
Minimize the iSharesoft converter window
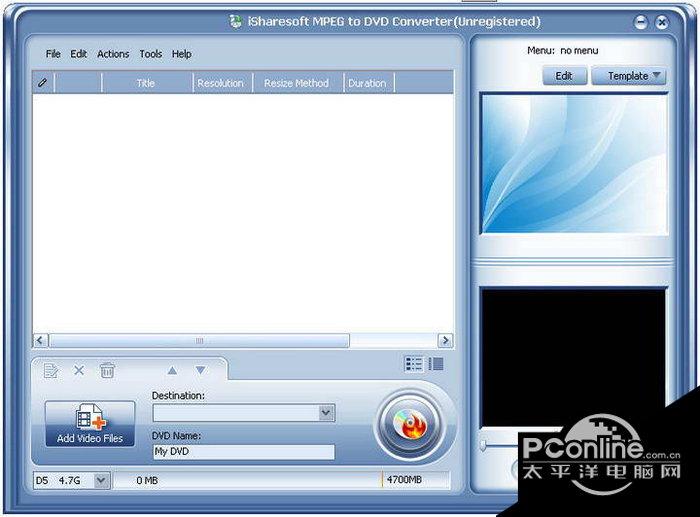tap(640, 22)
